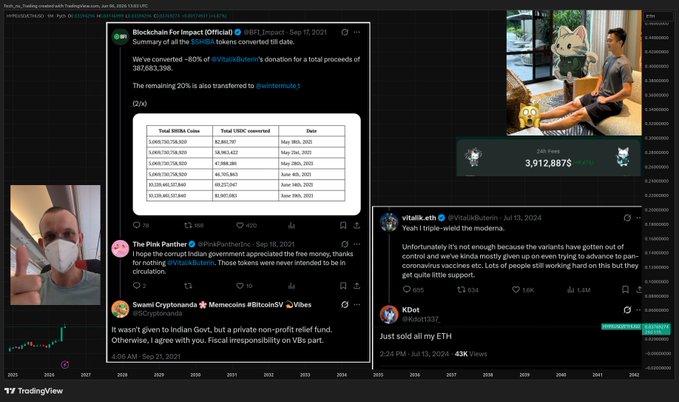This screenshot has height=402, width=679.
Task: Open the KDot avatar
Action: (389, 314)
